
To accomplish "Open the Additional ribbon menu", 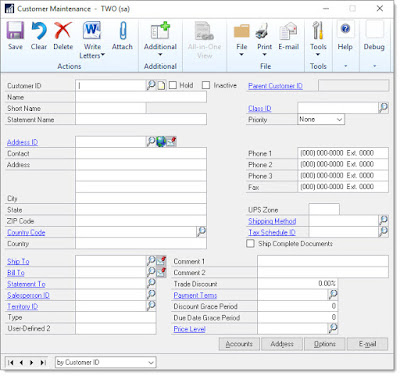I will [160, 39].
